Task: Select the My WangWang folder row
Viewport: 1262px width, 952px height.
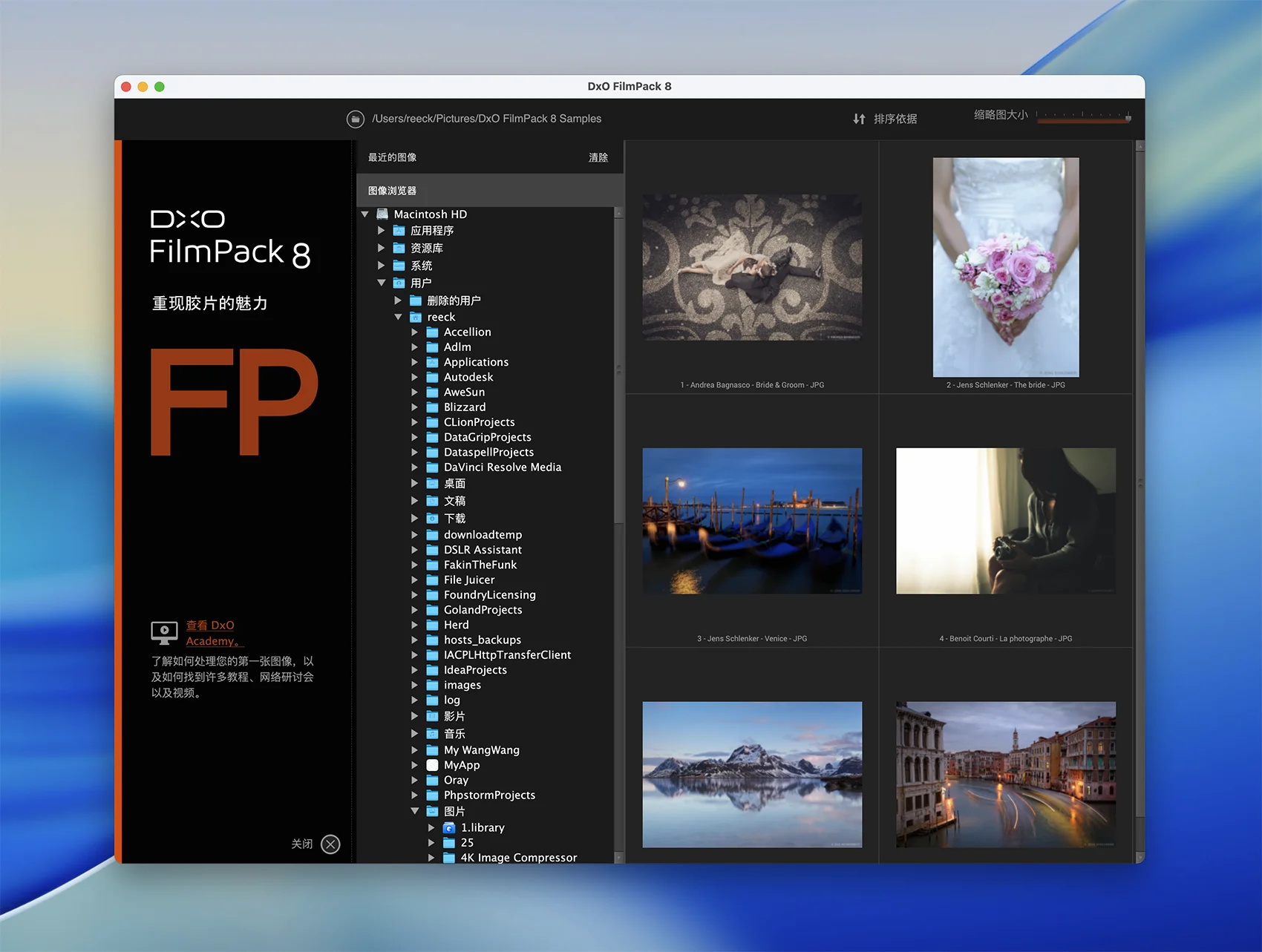Action: 485,750
